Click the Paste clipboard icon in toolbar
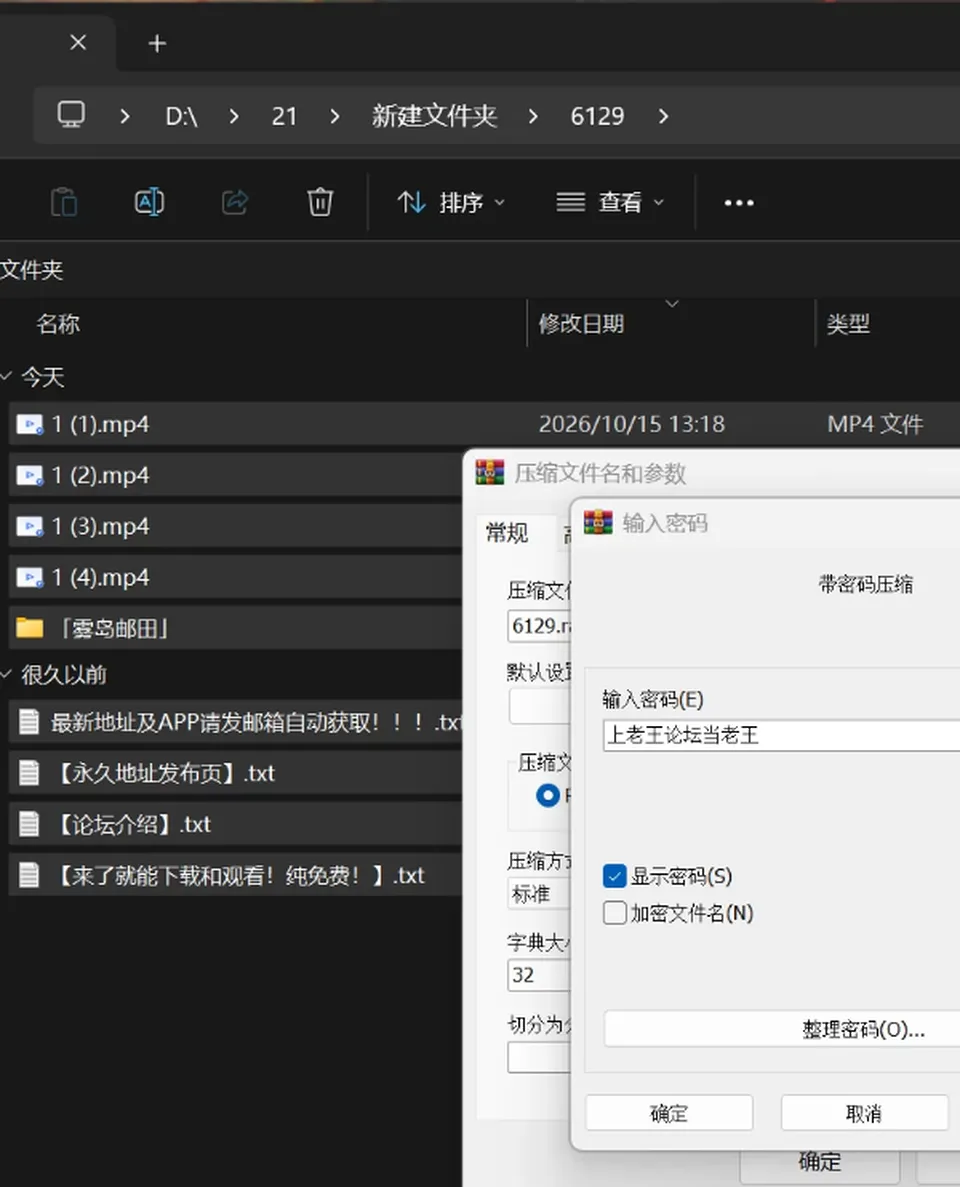The height and width of the screenshot is (1187, 960). 64,202
